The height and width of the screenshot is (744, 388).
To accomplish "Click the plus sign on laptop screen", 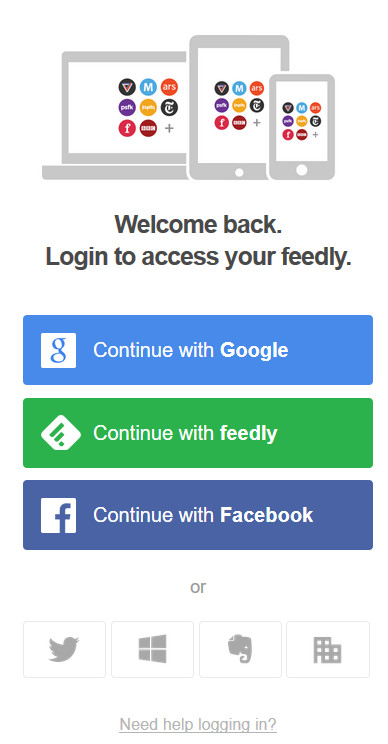I will coord(169,128).
